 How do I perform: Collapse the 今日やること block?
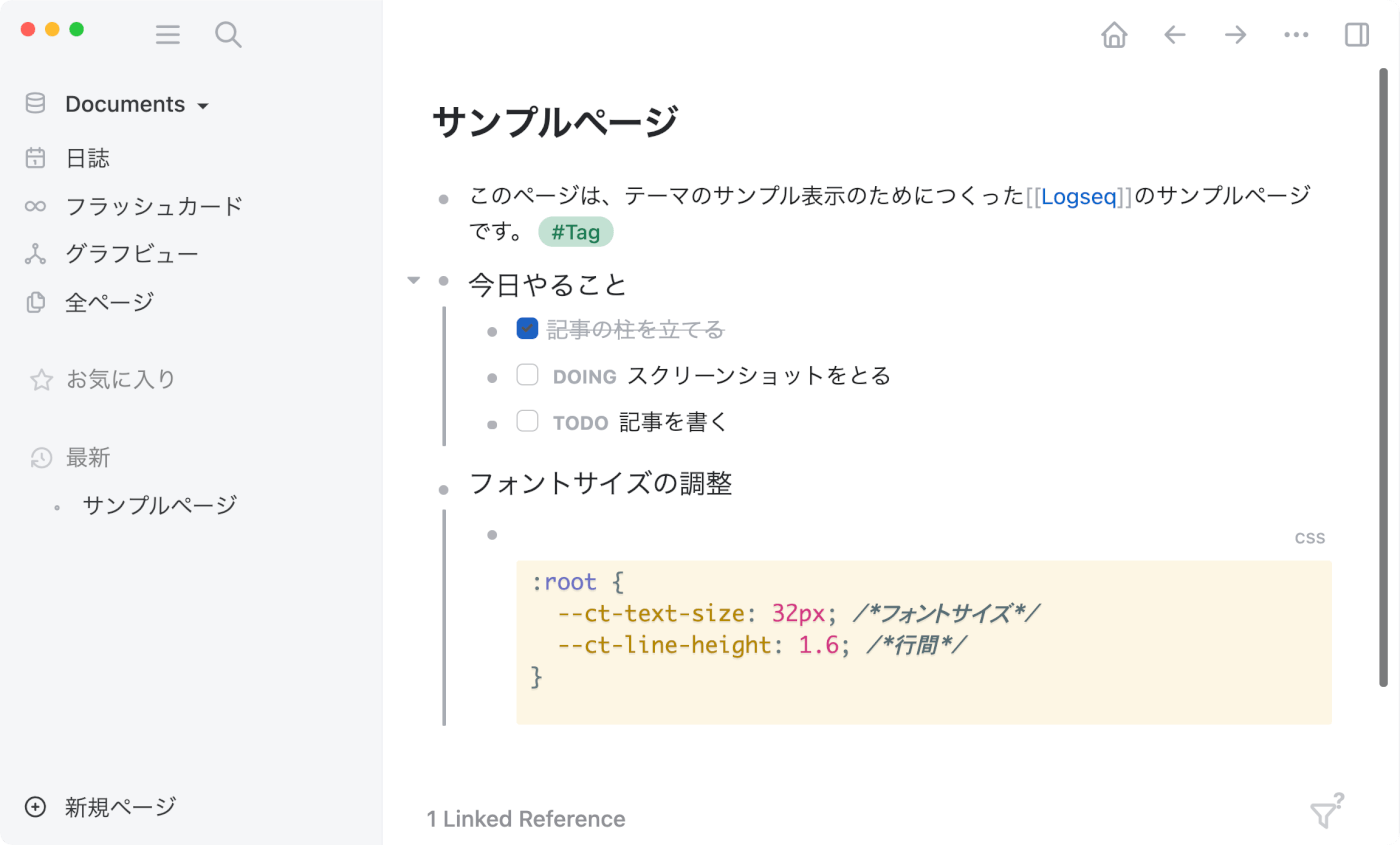click(413, 281)
